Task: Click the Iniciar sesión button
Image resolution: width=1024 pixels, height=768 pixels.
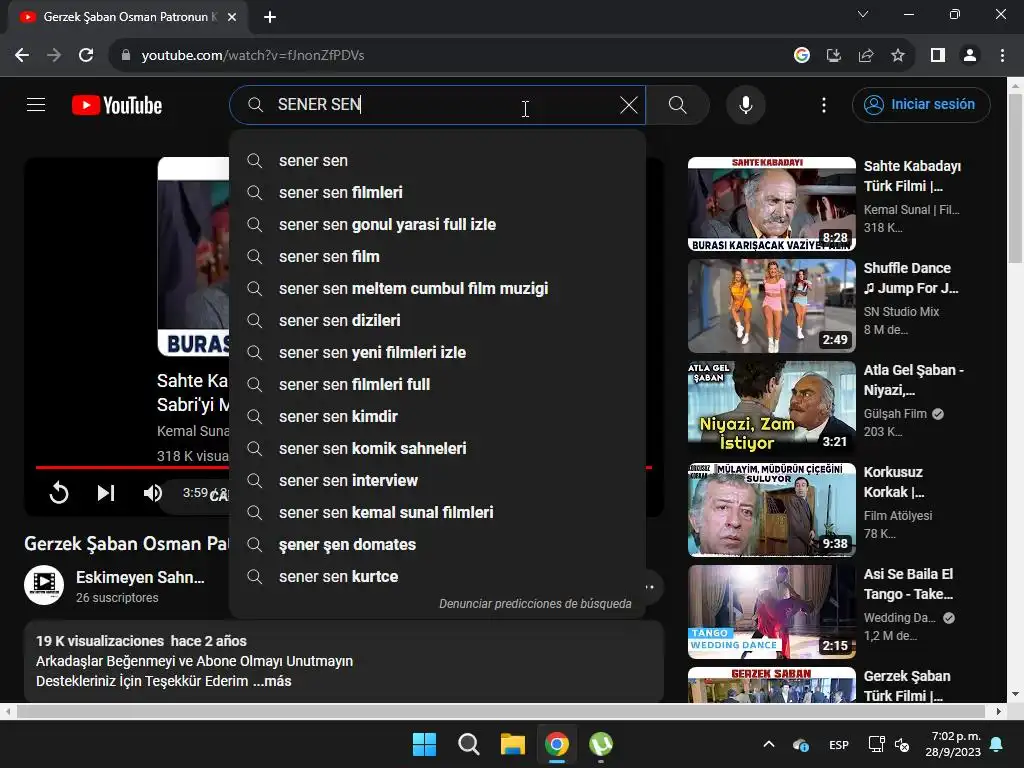Action: [921, 104]
